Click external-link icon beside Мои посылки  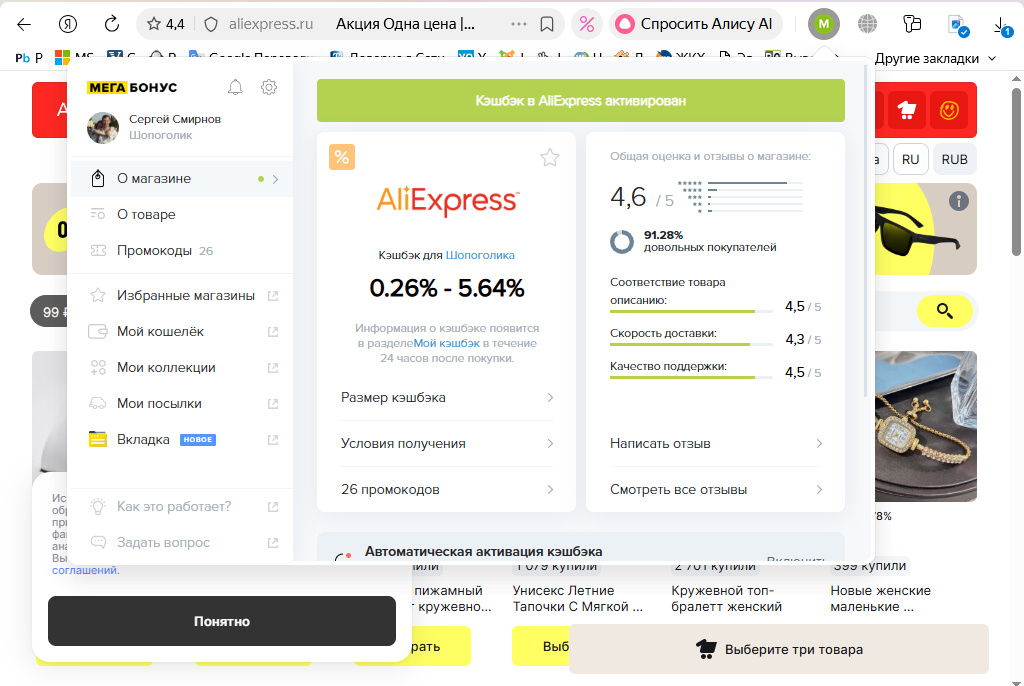[273, 404]
